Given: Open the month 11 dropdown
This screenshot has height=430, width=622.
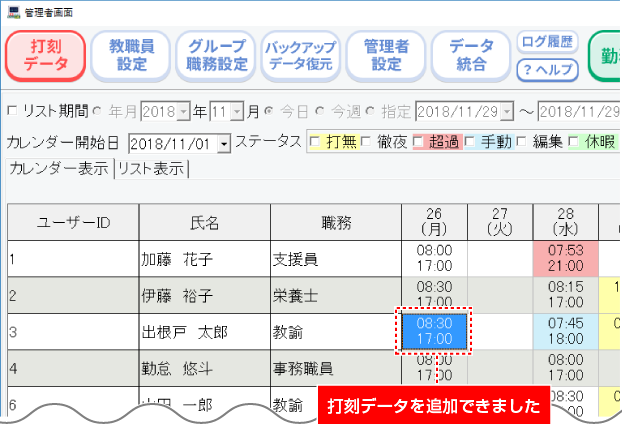Looking at the screenshot, I should tap(238, 111).
